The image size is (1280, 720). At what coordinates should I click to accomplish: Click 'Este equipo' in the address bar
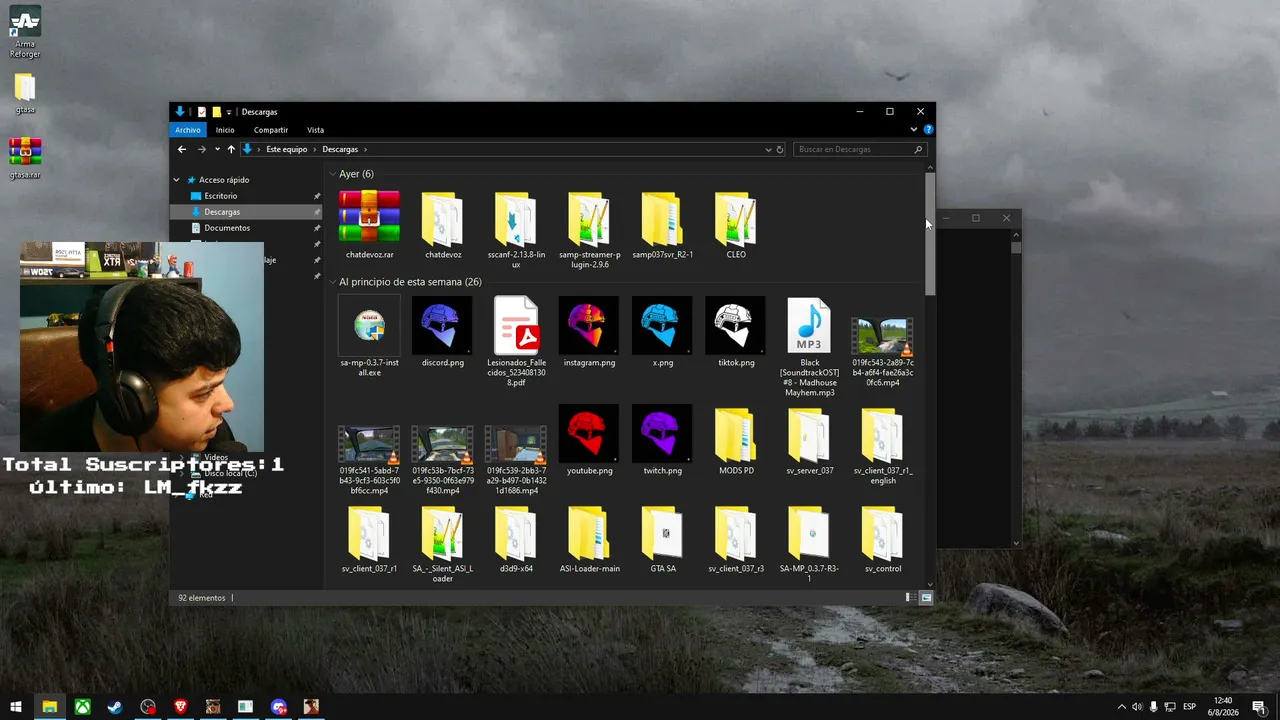(287, 149)
